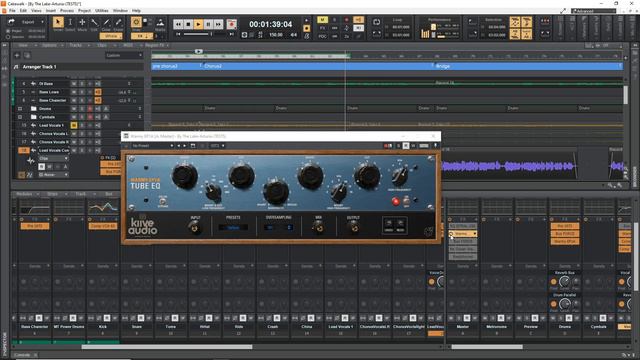The image size is (640, 360).
Task: Select the Metronome bus strip name
Action: pos(496,327)
